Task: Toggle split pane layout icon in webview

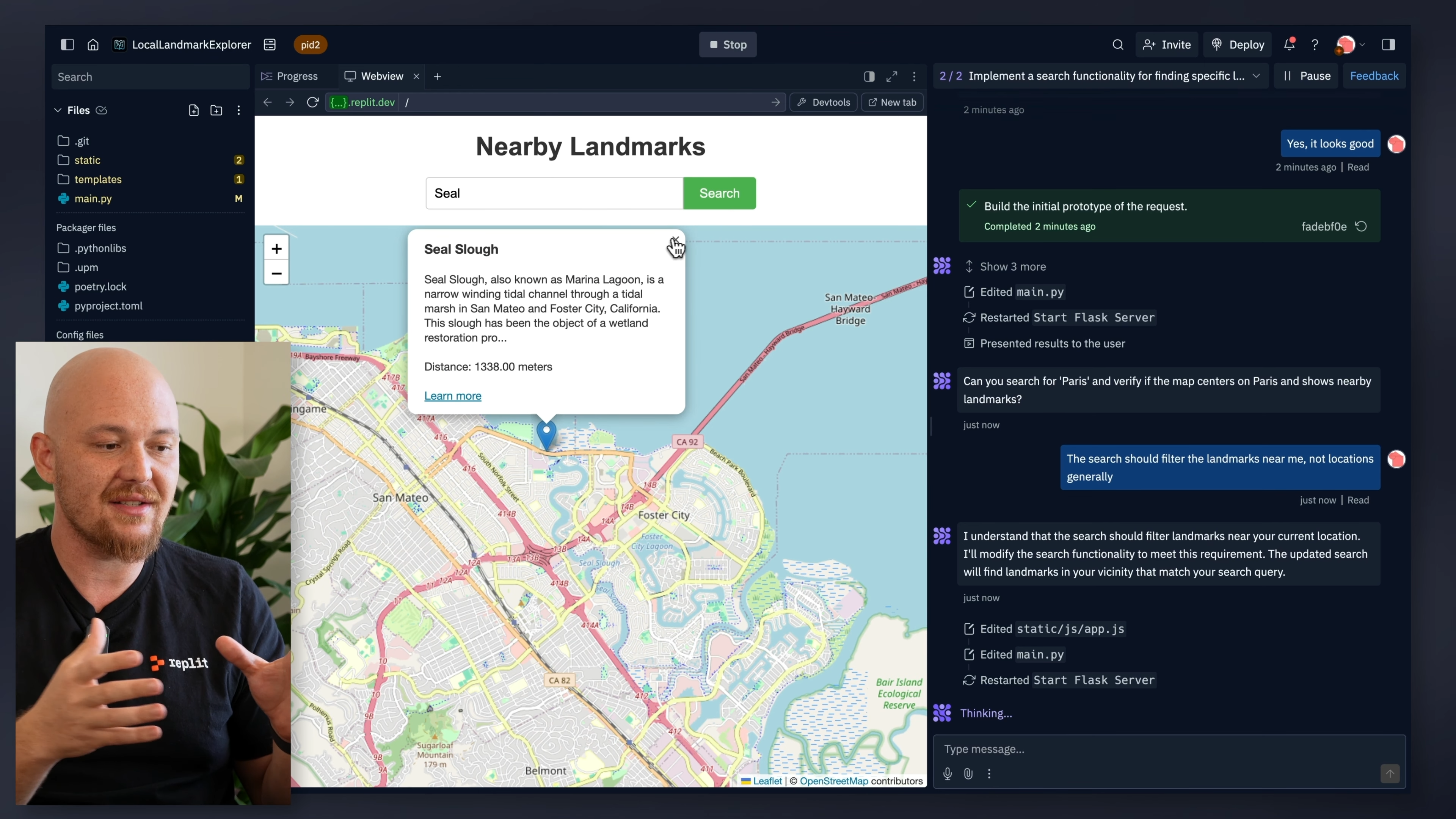Action: click(x=869, y=76)
